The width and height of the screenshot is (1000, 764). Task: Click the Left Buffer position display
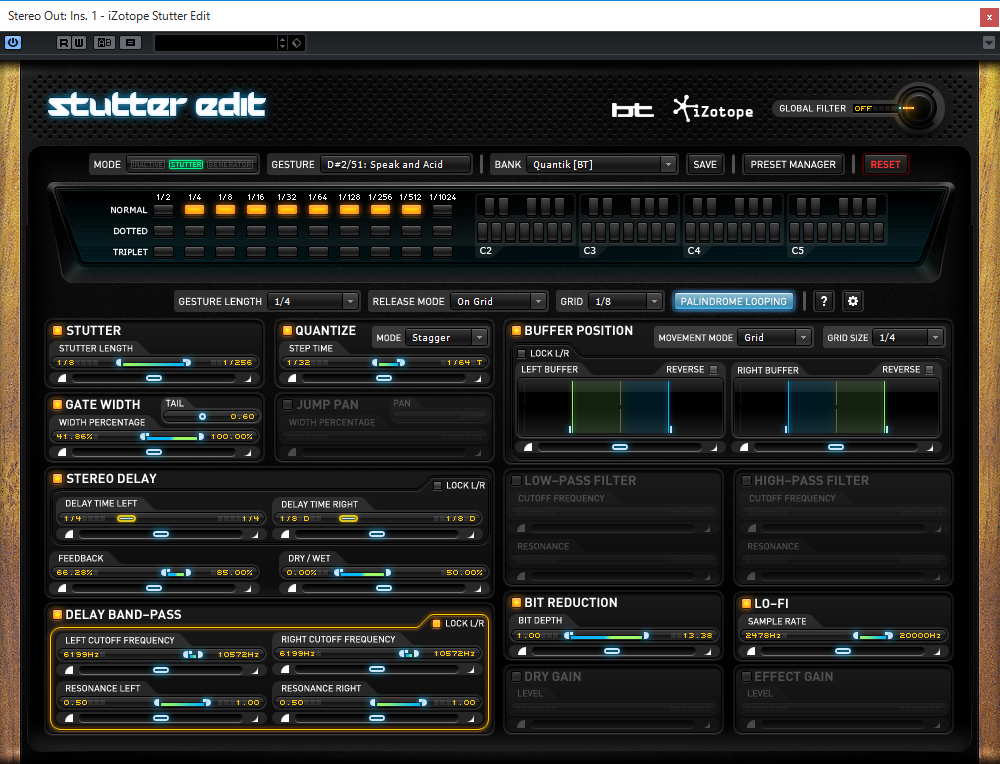click(x=620, y=407)
